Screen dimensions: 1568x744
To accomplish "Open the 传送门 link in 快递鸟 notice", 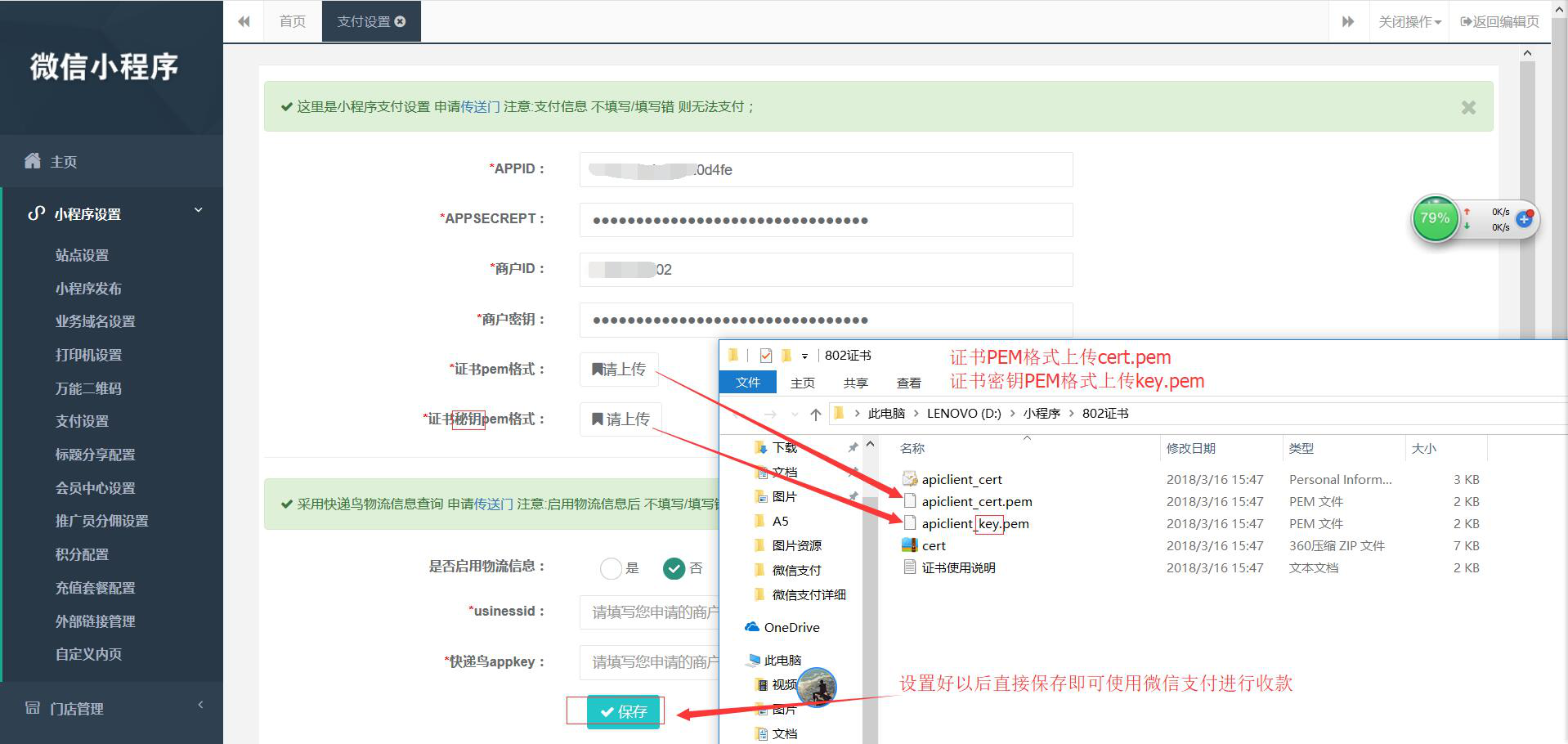I will pyautogui.click(x=494, y=504).
